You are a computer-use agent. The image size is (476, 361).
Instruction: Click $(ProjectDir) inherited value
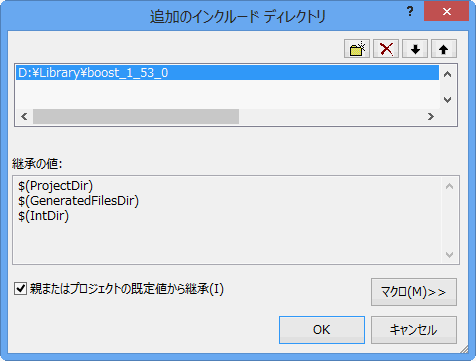click(x=56, y=186)
